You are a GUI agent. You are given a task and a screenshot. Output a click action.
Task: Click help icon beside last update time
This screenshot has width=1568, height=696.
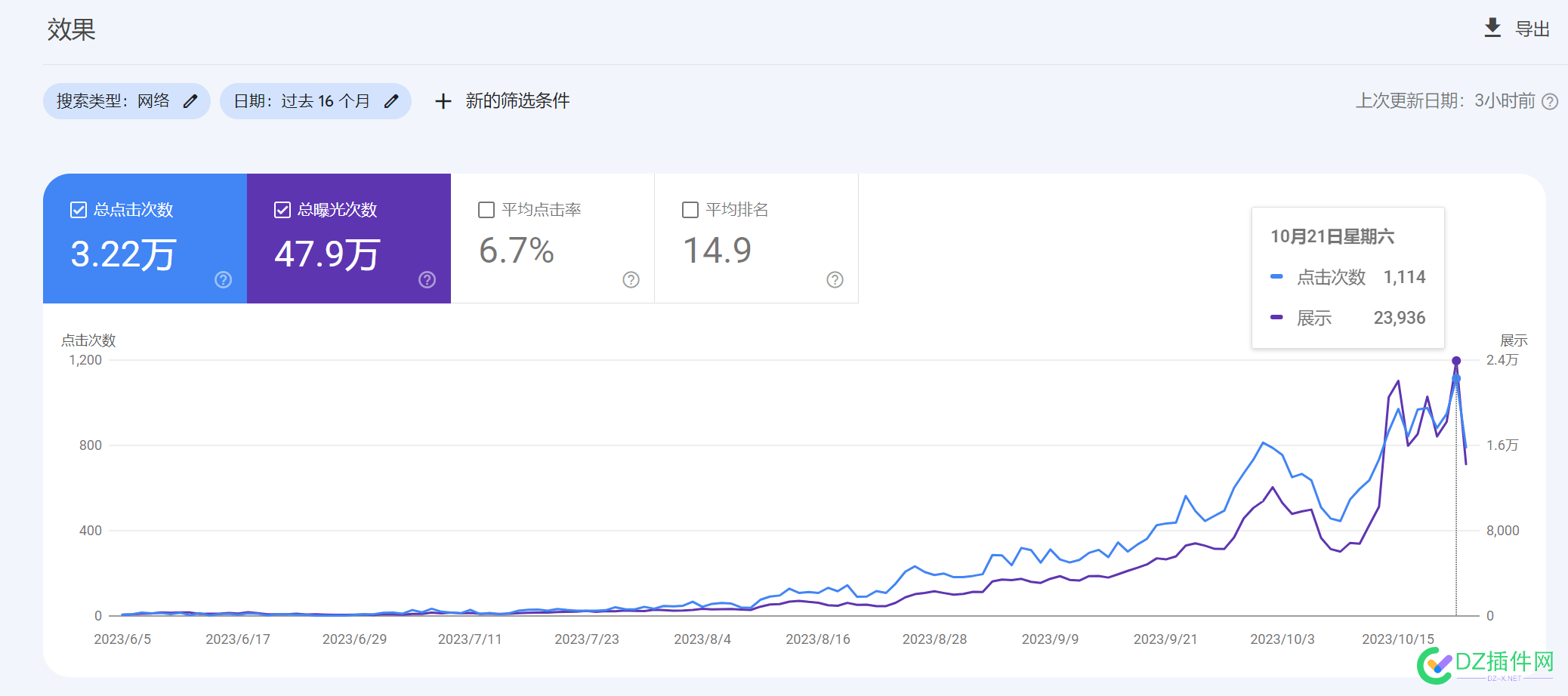pos(1550,101)
